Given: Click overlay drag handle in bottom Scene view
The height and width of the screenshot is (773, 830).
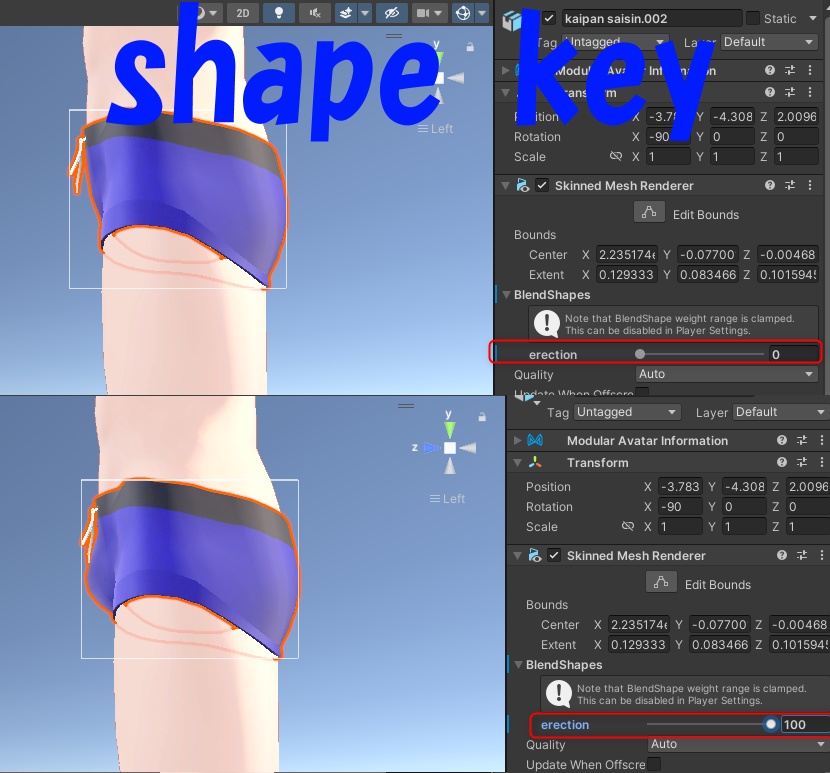Looking at the screenshot, I should (x=406, y=406).
